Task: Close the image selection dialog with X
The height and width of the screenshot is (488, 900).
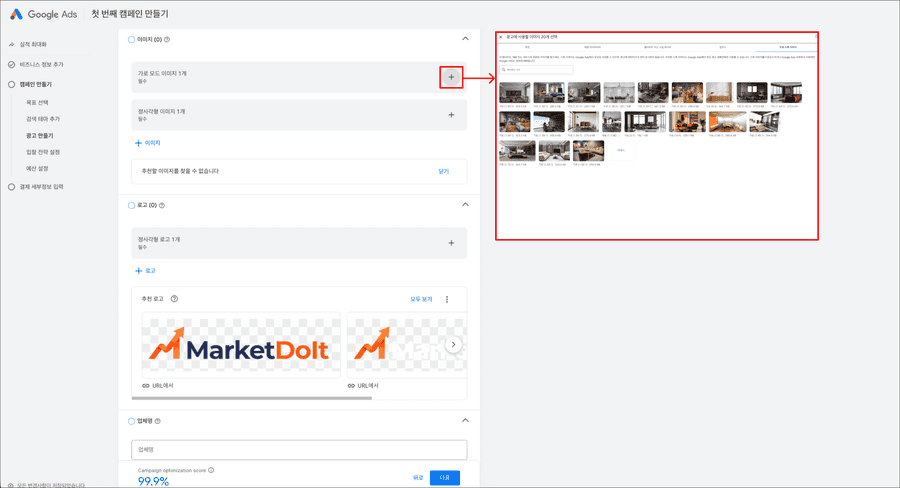Action: pyautogui.click(x=501, y=37)
